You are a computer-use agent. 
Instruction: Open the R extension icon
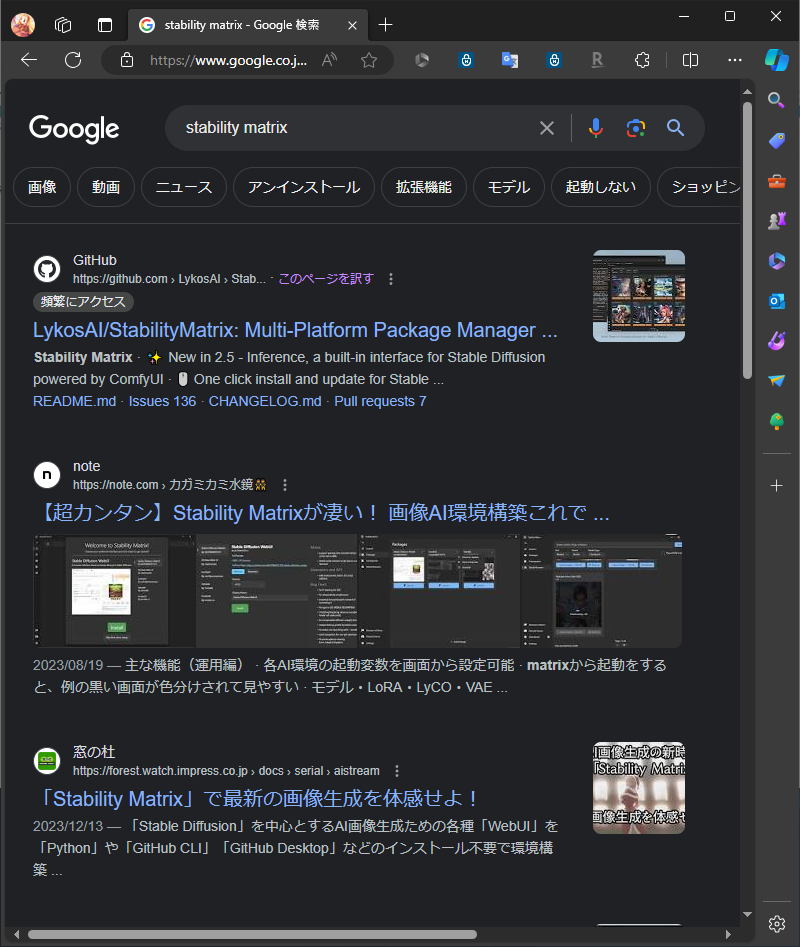tap(597, 60)
